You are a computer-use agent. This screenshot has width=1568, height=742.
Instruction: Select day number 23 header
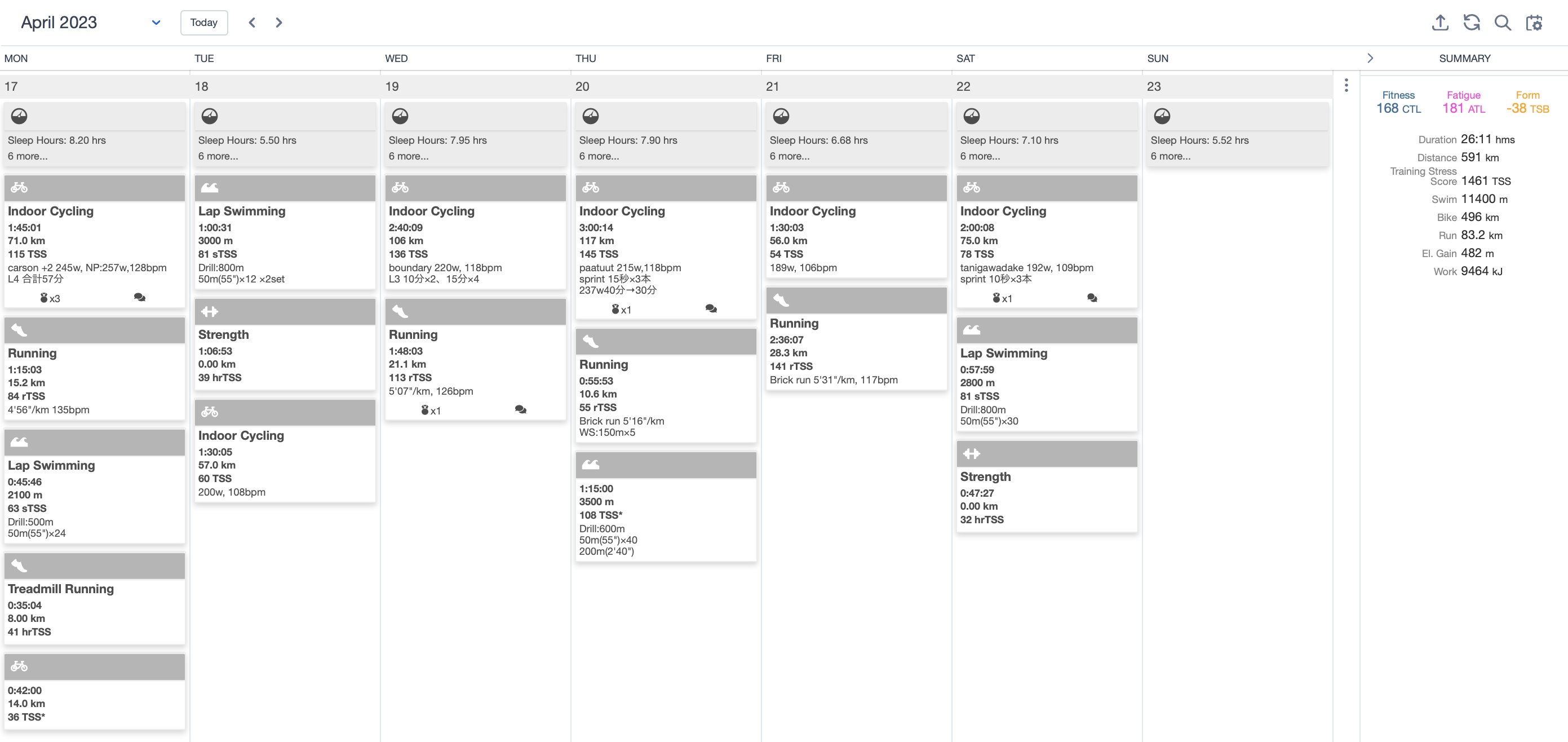(1154, 86)
